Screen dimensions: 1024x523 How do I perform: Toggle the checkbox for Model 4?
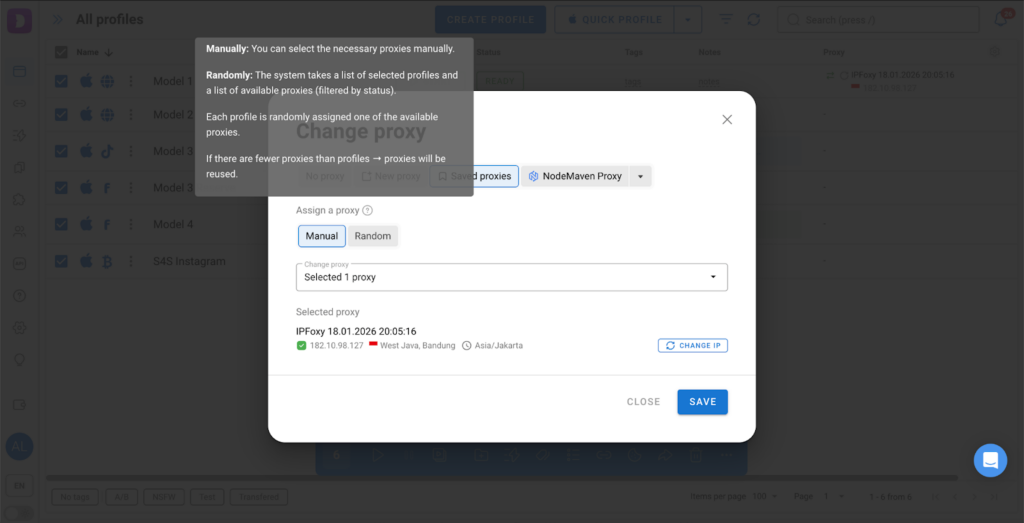tap(61, 224)
